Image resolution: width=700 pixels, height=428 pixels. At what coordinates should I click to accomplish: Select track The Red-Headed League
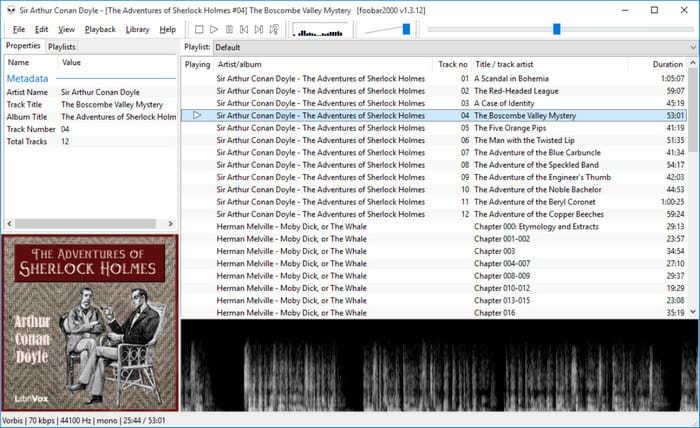pyautogui.click(x=433, y=91)
